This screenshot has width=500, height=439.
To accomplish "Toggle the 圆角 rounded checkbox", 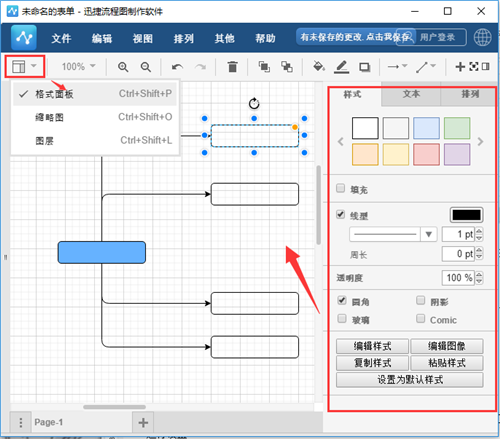I will (342, 300).
